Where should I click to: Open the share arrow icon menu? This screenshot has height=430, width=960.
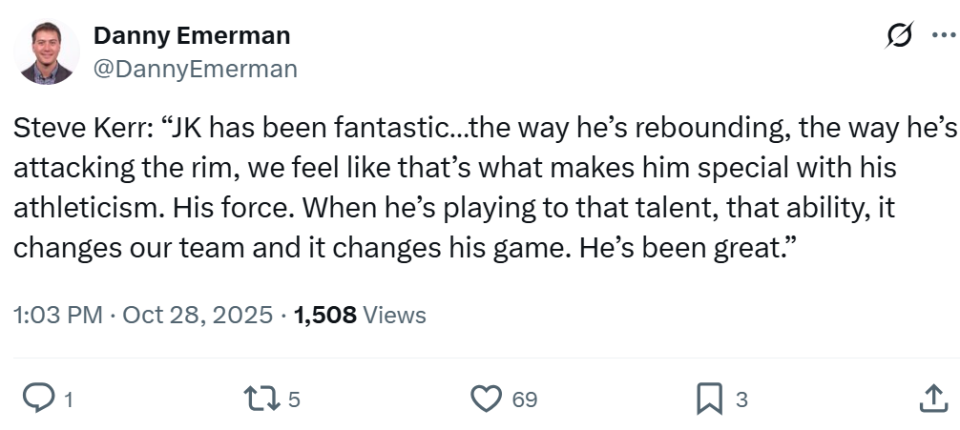tap(931, 400)
